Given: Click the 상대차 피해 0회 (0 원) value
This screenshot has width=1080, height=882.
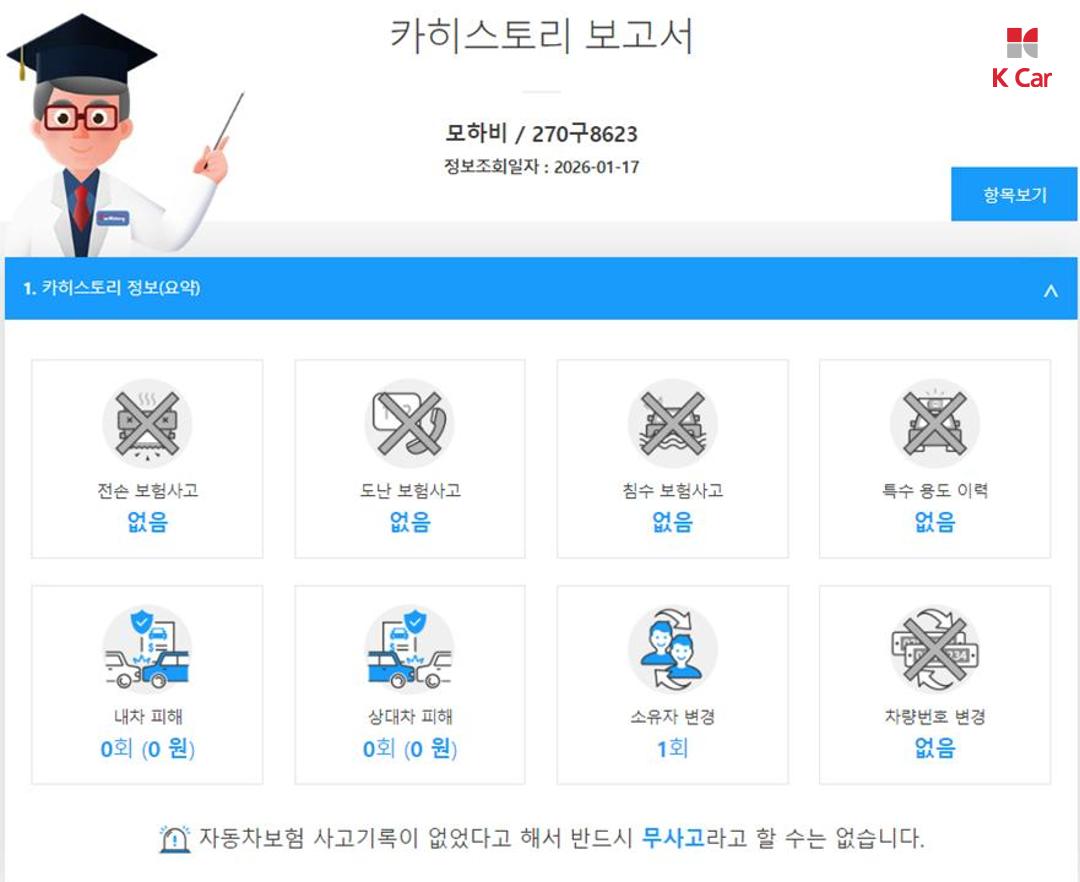Looking at the screenshot, I should point(410,748).
